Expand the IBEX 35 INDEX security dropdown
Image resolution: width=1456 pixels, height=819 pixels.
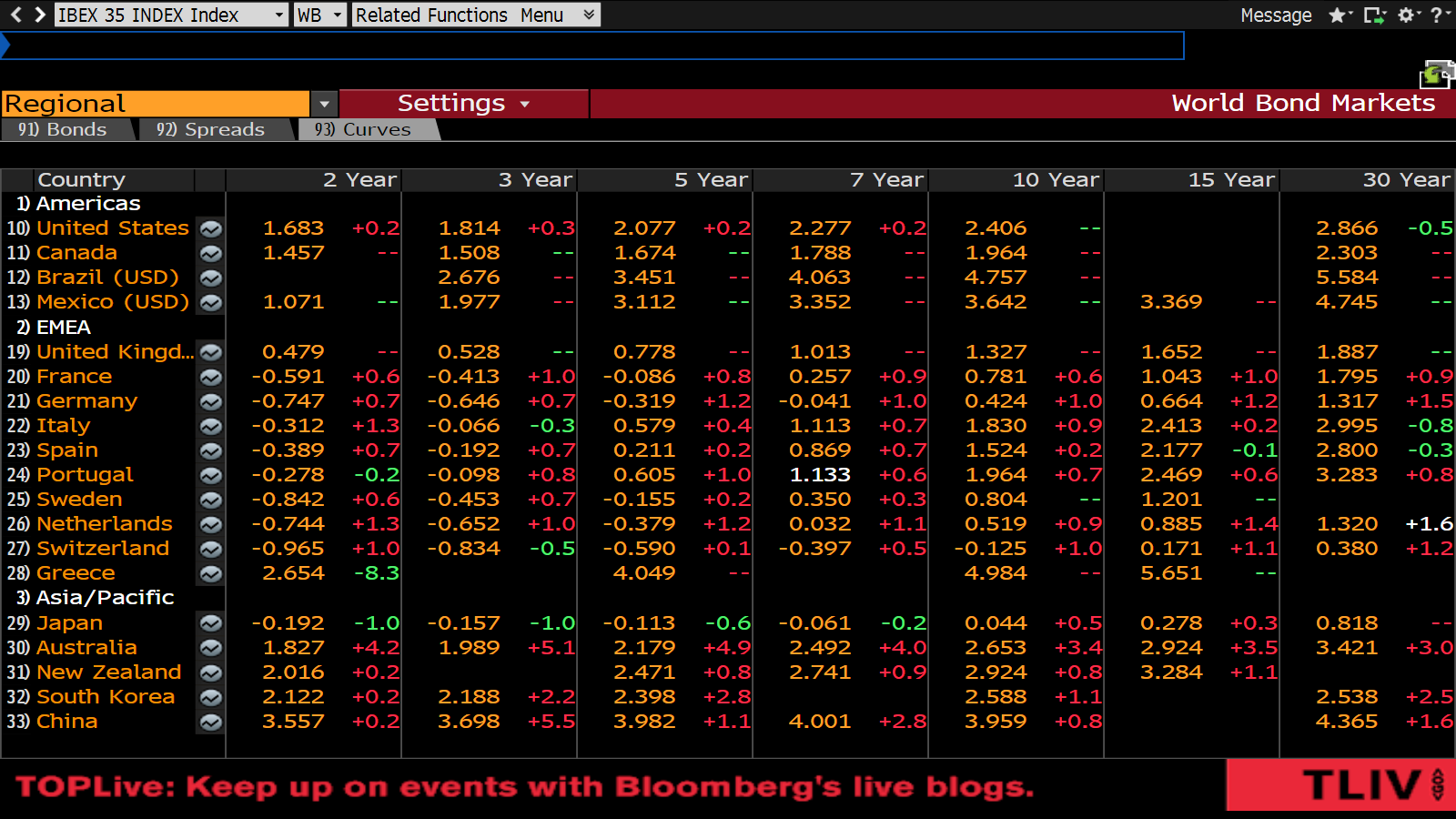pyautogui.click(x=278, y=15)
